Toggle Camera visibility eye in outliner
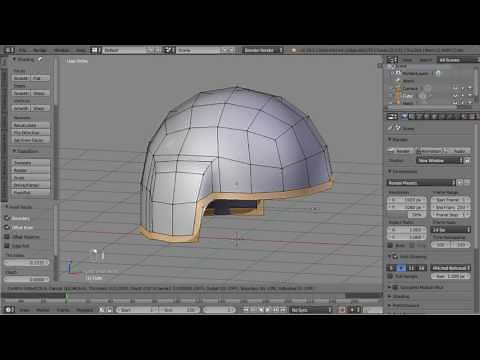Screen dimensions: 480x360 (455, 88)
